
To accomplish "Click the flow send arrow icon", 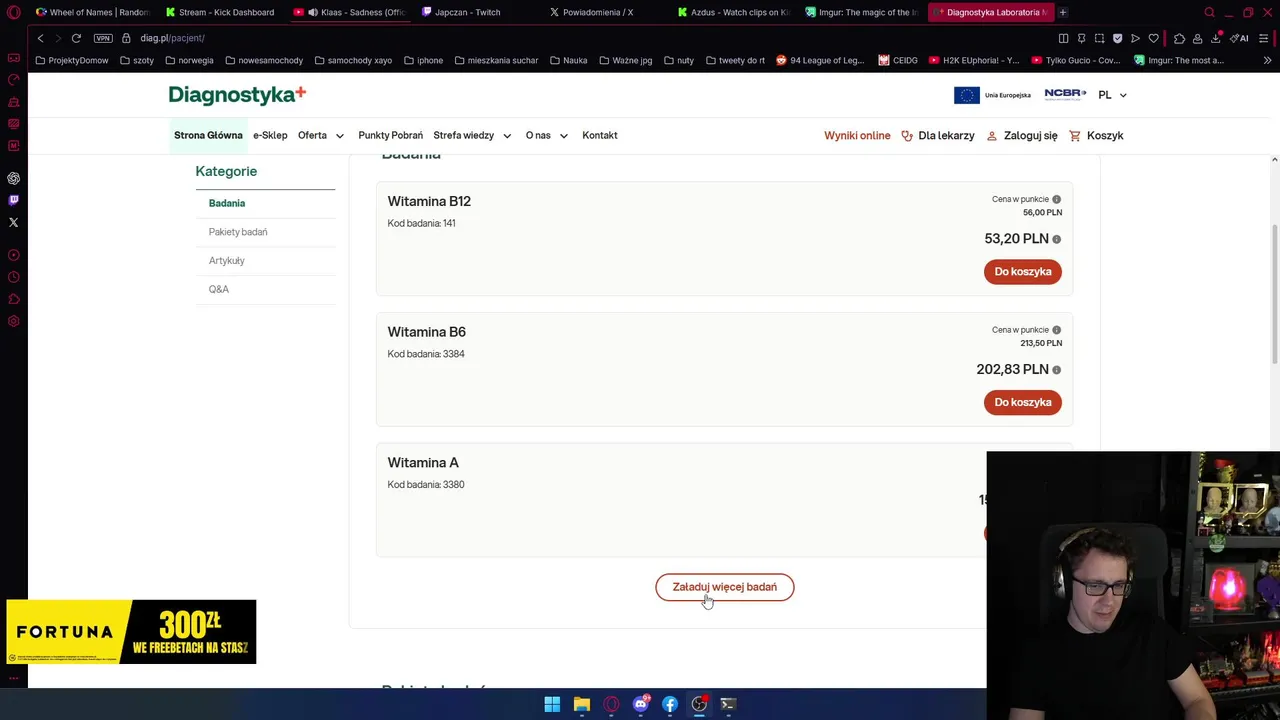I will [1135, 38].
